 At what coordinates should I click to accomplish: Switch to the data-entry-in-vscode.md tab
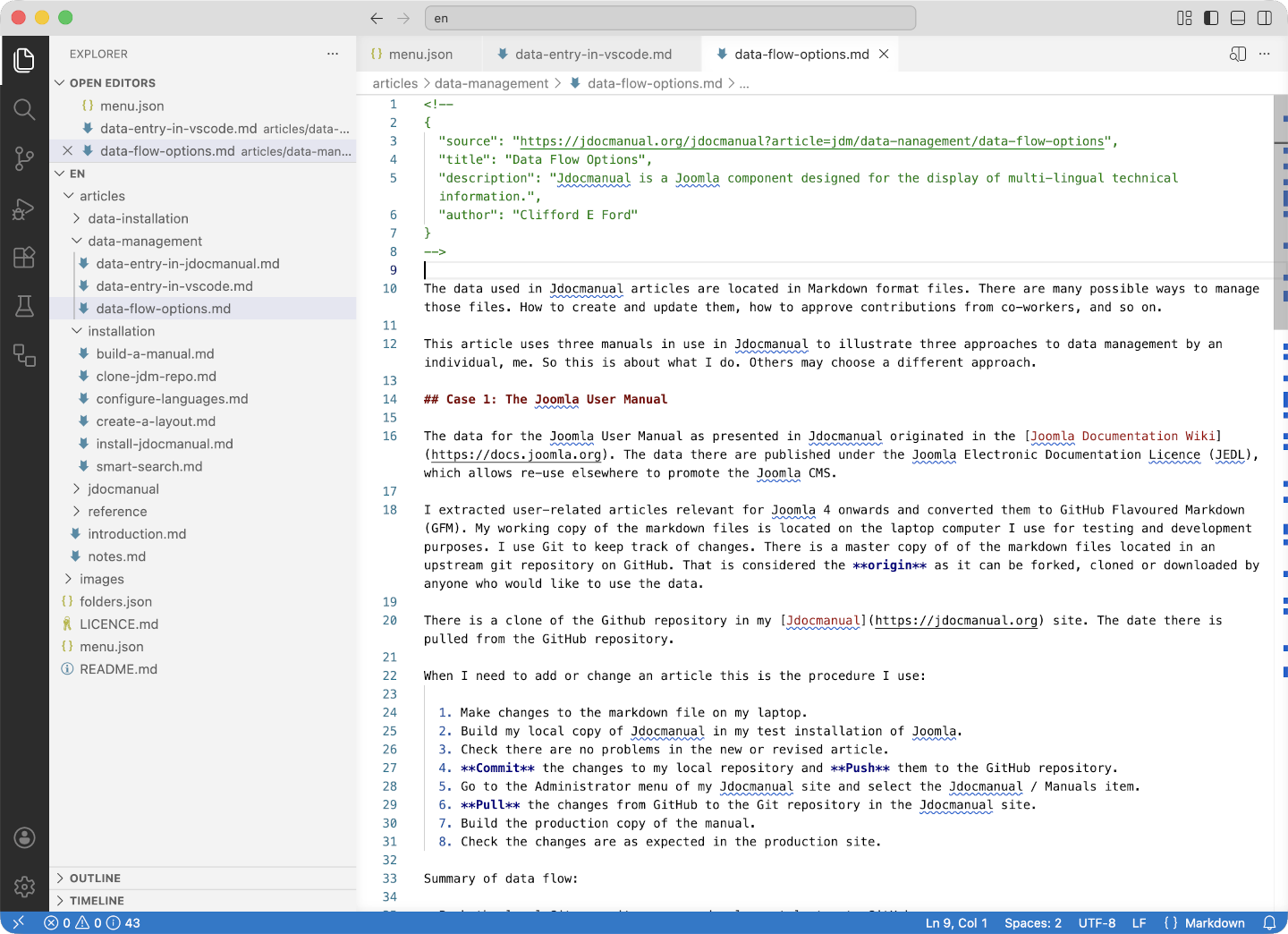click(592, 54)
